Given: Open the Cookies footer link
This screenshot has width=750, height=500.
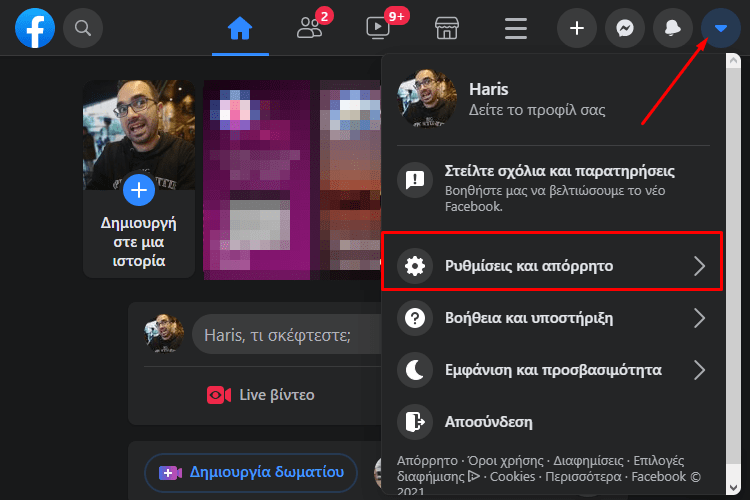Looking at the screenshot, I should [512, 477].
